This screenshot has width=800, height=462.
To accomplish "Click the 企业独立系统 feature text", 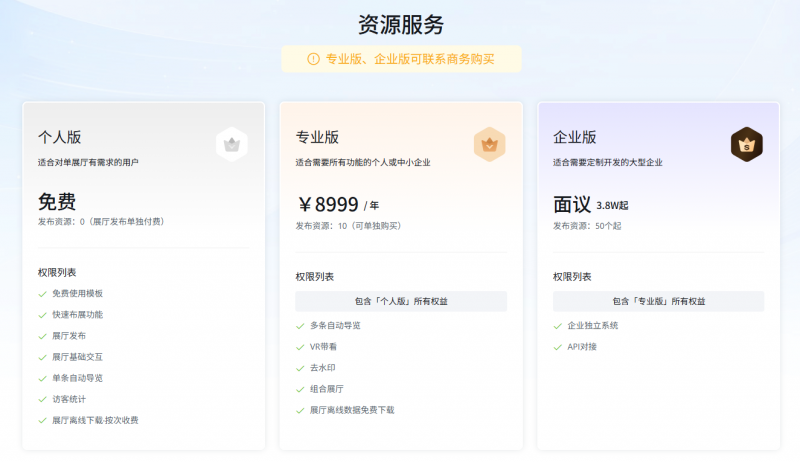I will (x=593, y=326).
